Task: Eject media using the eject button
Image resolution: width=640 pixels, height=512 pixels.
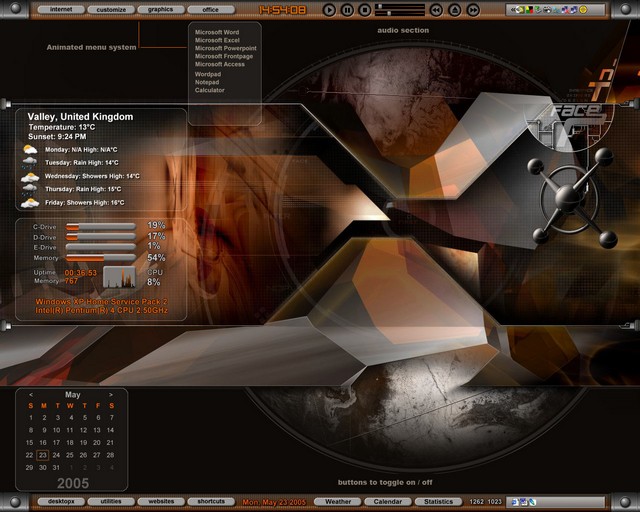Action: 455,10
